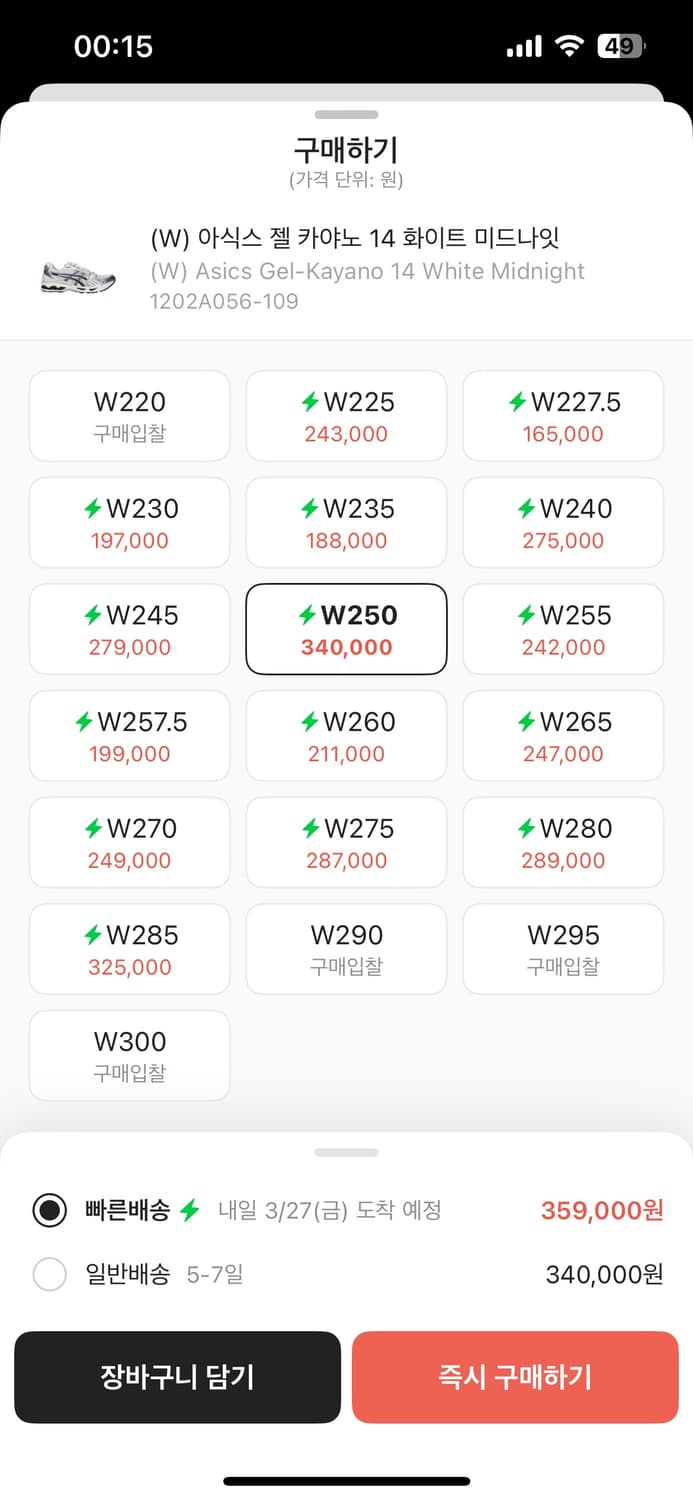The image size is (693, 1500).
Task: Tap lightning icon on the W285 size
Action: (93, 936)
